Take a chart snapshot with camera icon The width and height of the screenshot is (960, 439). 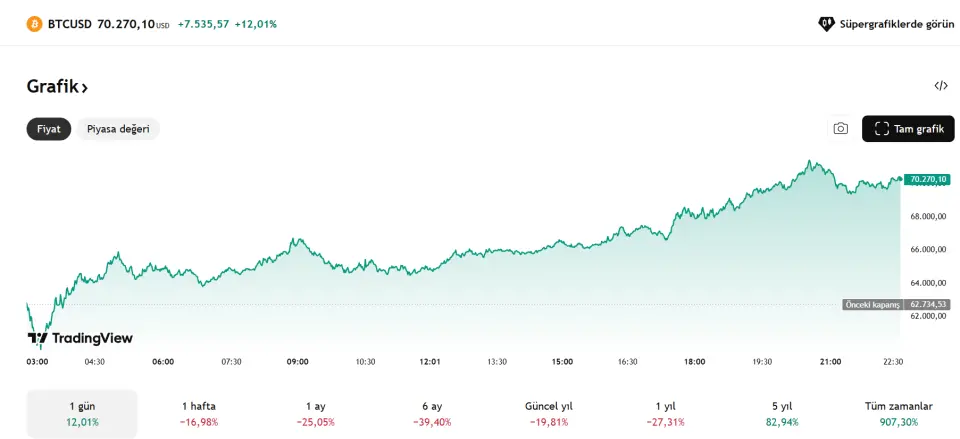[840, 129]
